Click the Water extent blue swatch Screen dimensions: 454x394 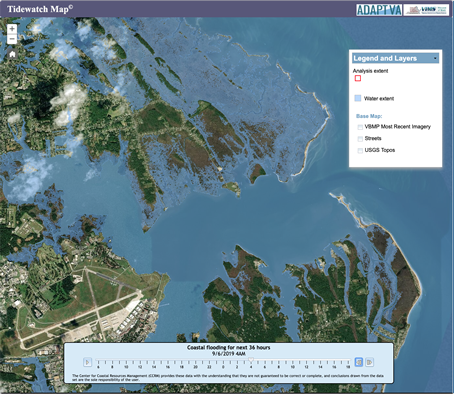click(x=358, y=98)
